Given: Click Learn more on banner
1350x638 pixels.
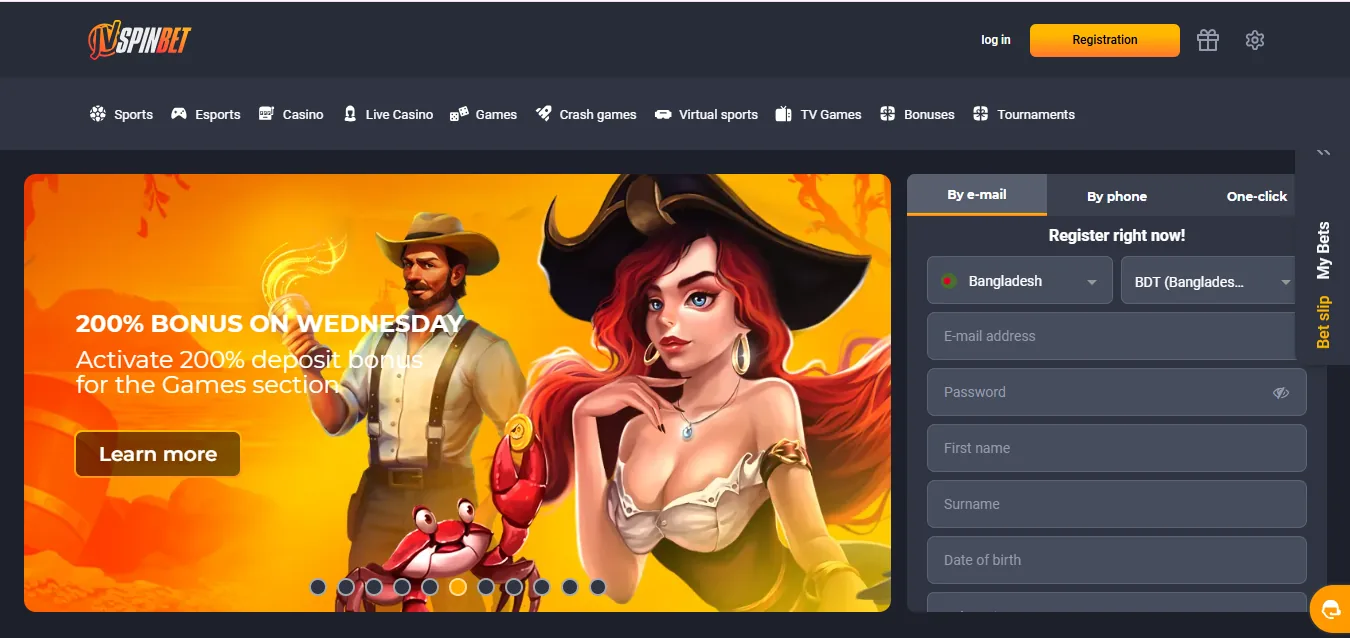Looking at the screenshot, I should (158, 454).
